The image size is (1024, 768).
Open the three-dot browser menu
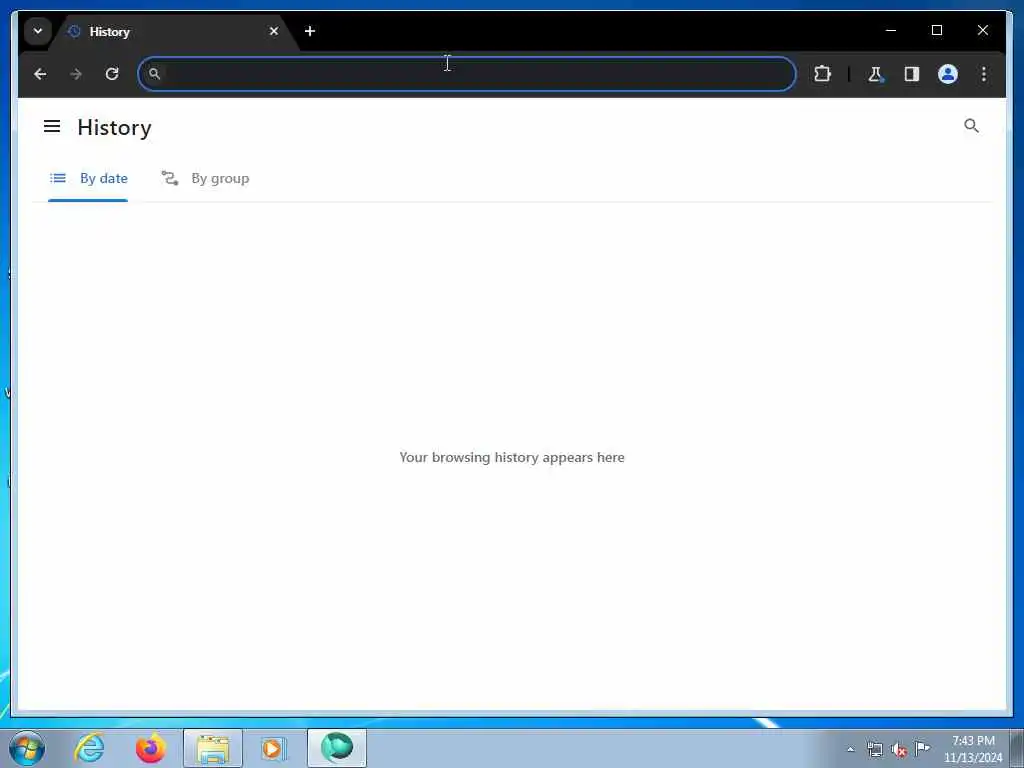tap(984, 74)
